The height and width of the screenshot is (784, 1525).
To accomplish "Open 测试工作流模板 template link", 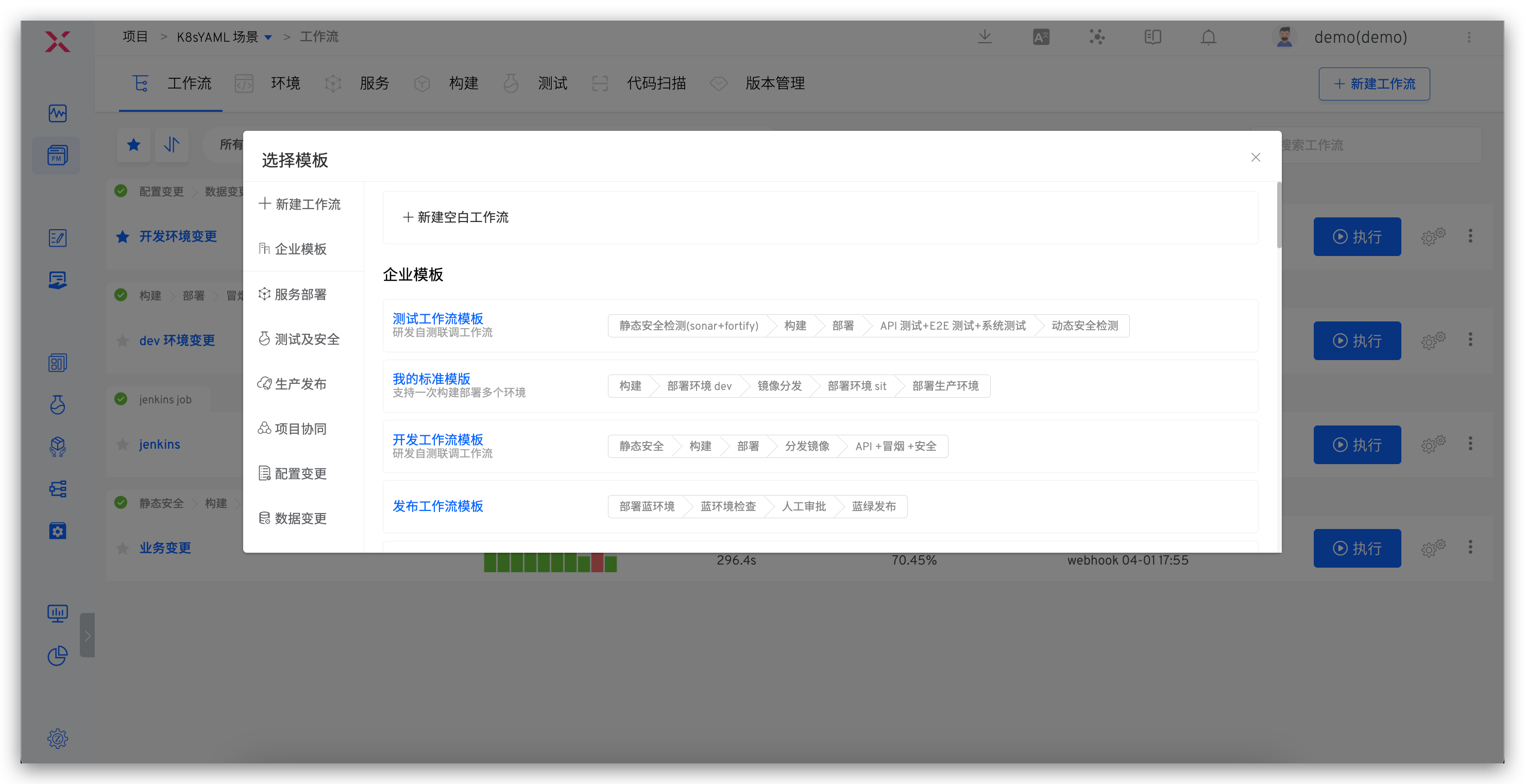I will (x=437, y=318).
